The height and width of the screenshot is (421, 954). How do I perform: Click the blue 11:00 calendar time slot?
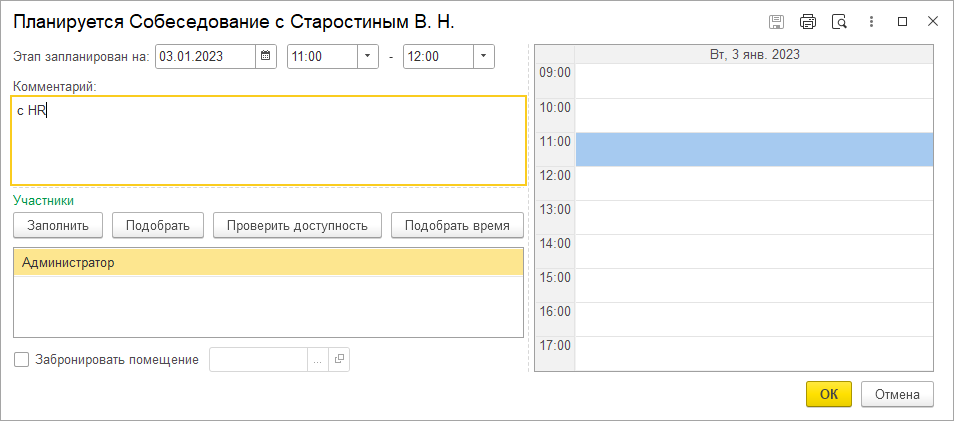(x=754, y=150)
